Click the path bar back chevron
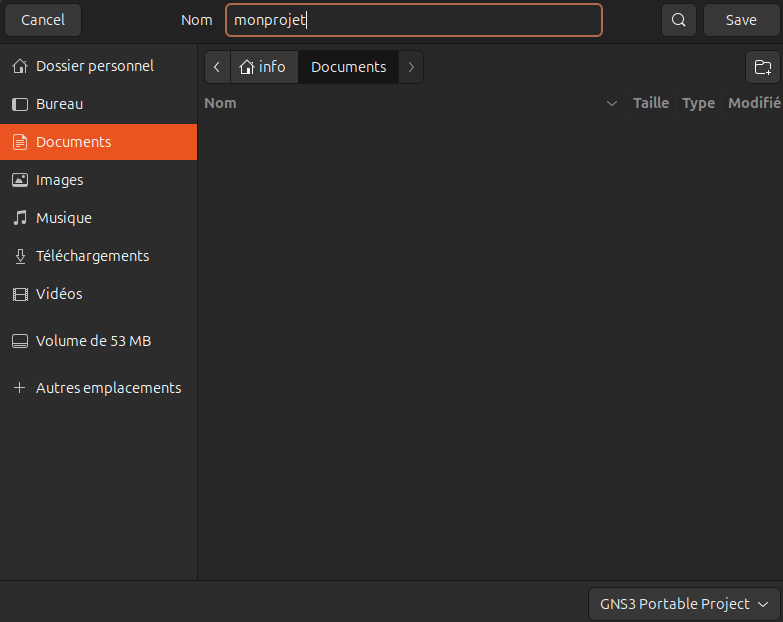The image size is (783, 622). click(217, 67)
